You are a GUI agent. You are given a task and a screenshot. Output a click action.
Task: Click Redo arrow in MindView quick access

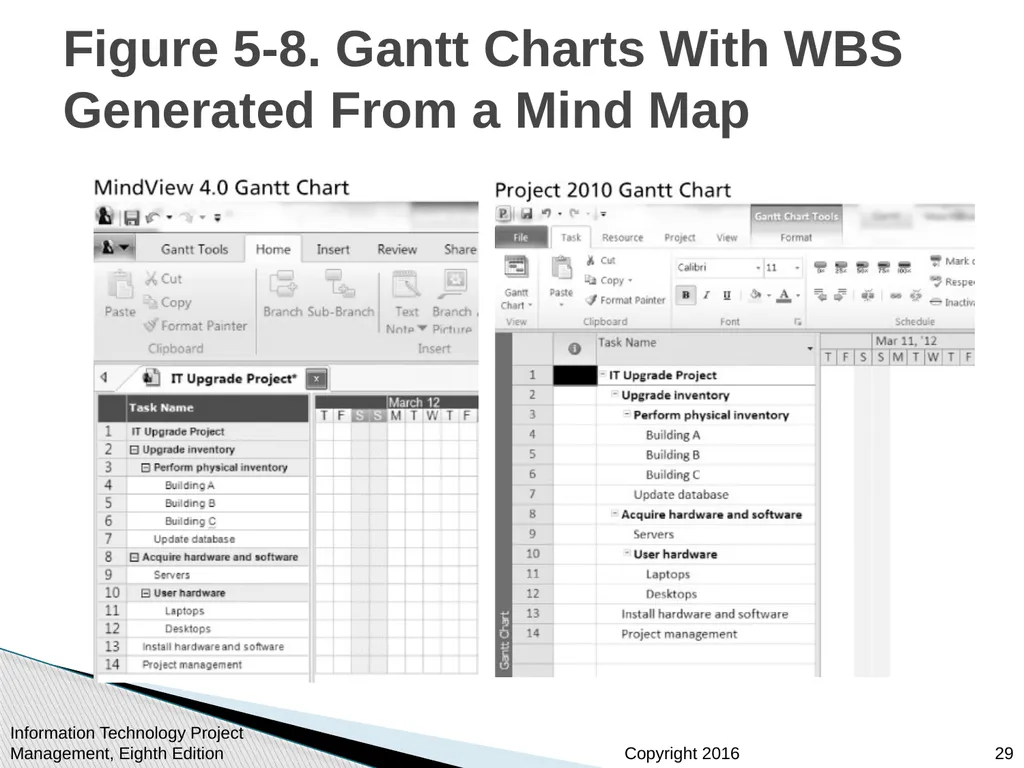pos(187,217)
